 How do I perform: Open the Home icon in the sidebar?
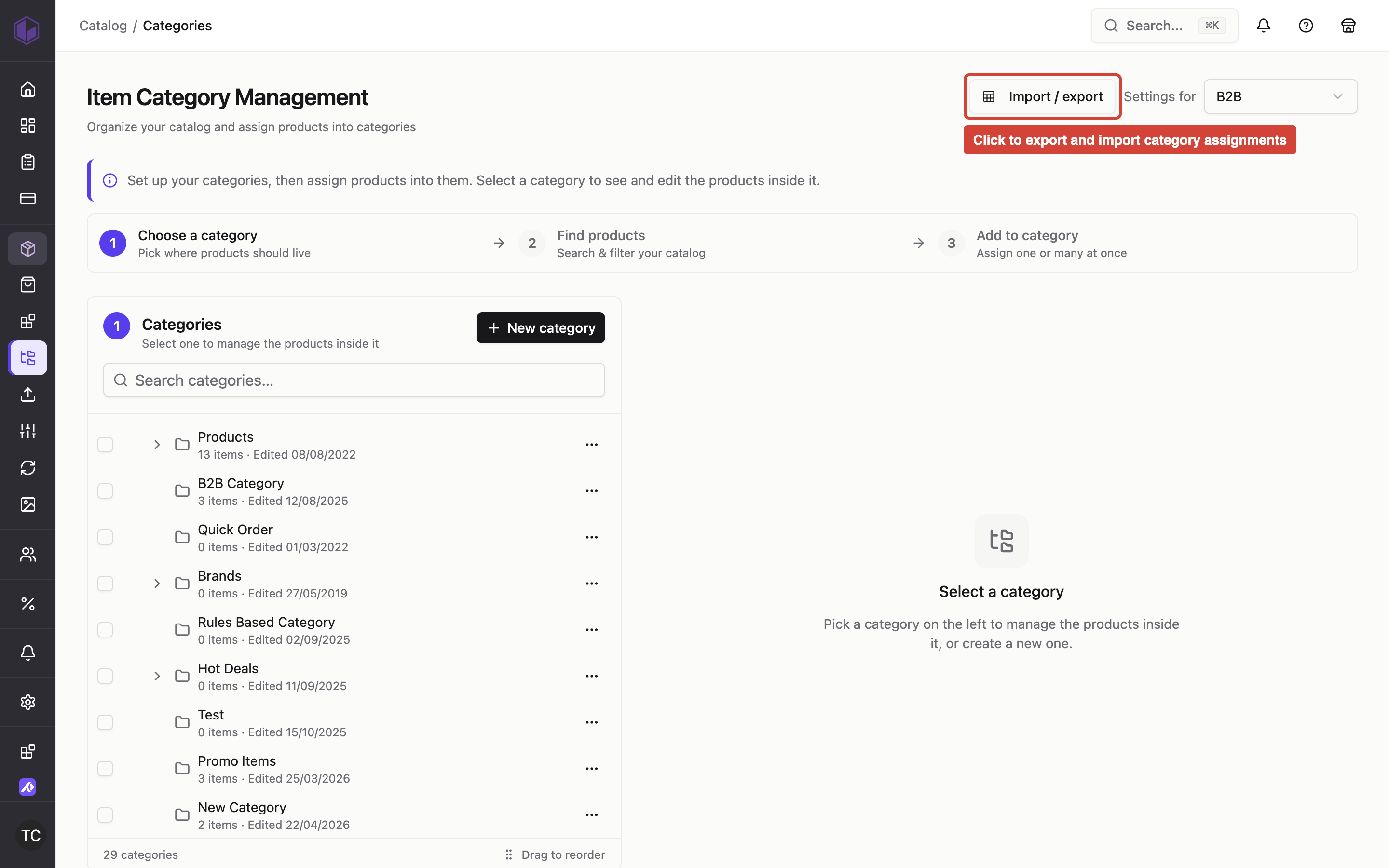click(27, 90)
